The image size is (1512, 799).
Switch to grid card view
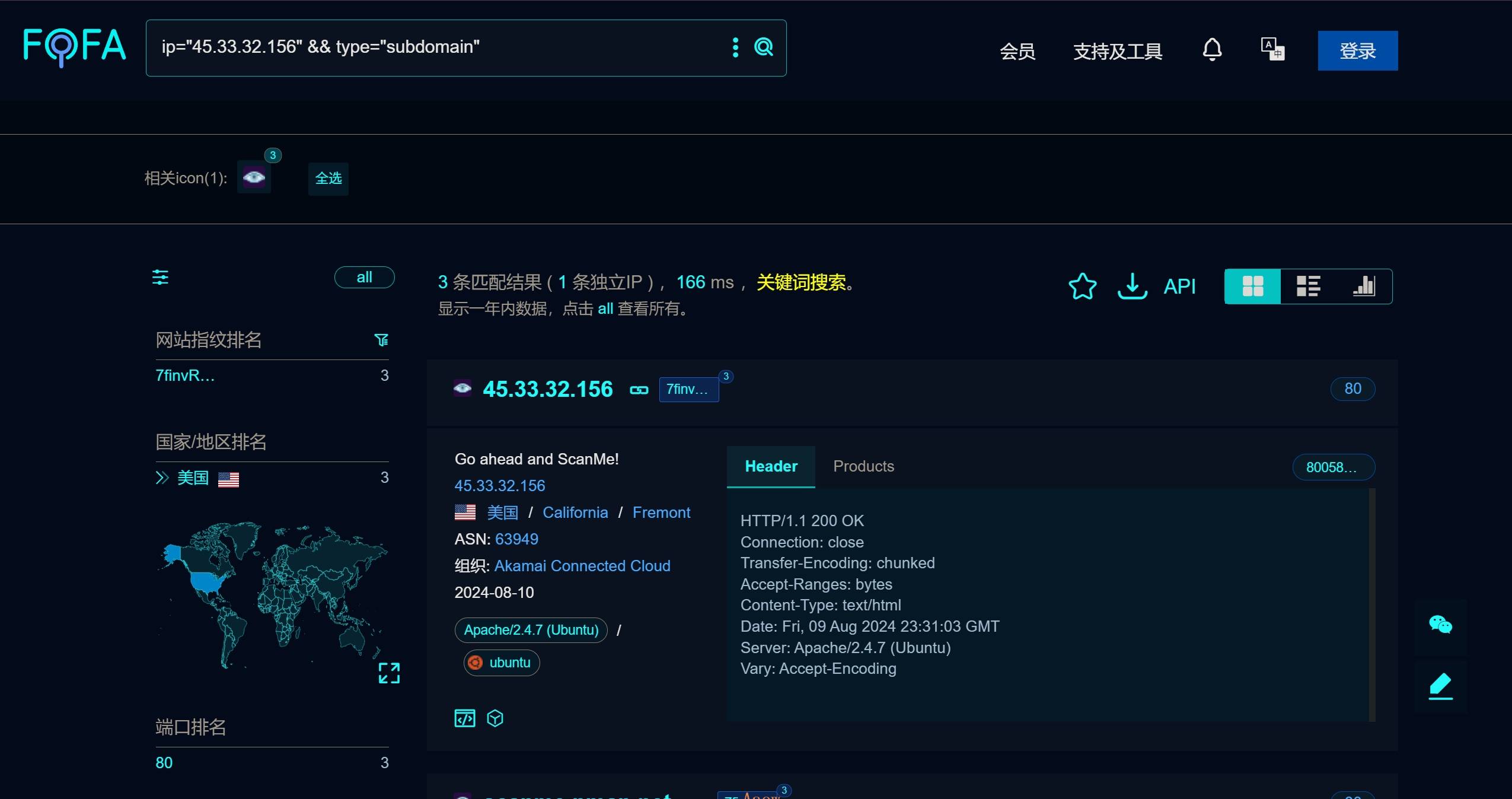point(1252,287)
